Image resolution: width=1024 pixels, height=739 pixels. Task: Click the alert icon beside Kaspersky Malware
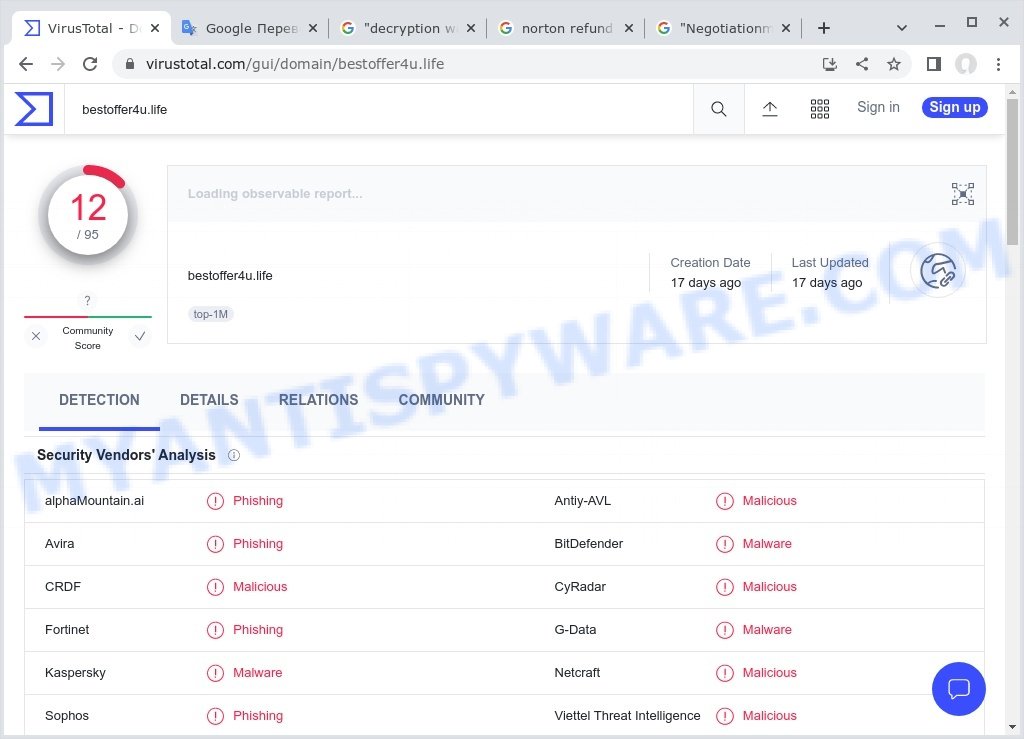(x=215, y=673)
